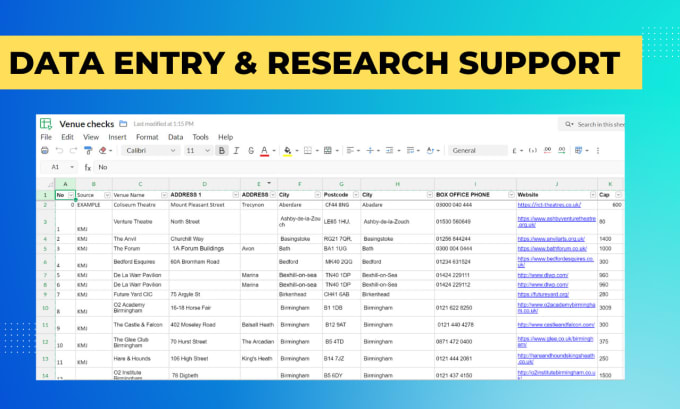Screen dimensions: 680x409
Task: Click the cell reading Coliseum Theatre
Action: (141, 205)
